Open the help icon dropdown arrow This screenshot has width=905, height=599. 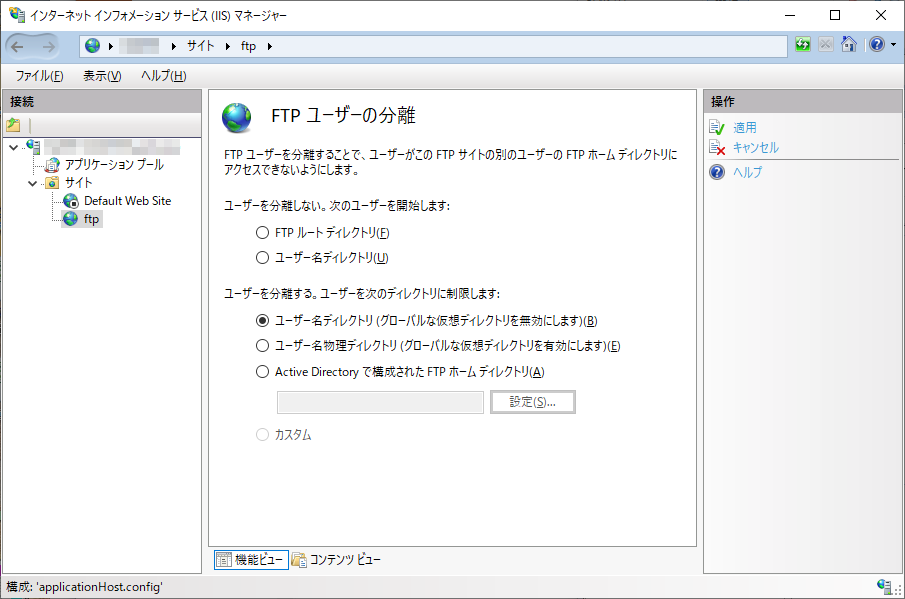tap(893, 44)
